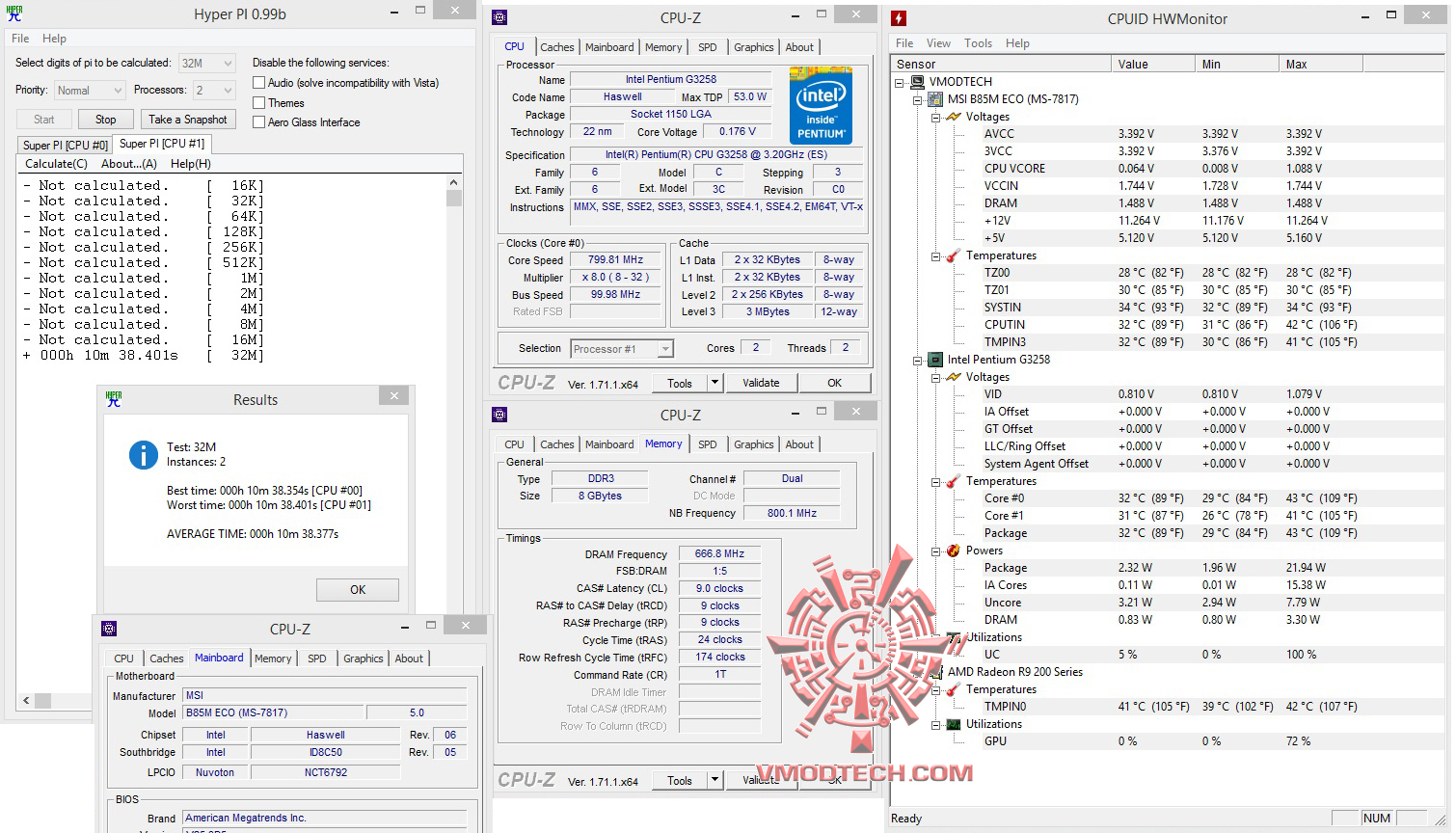Collapse Temperatures under Intel Pentium G3258
Viewport: 1456px width, 833px height.
click(935, 481)
